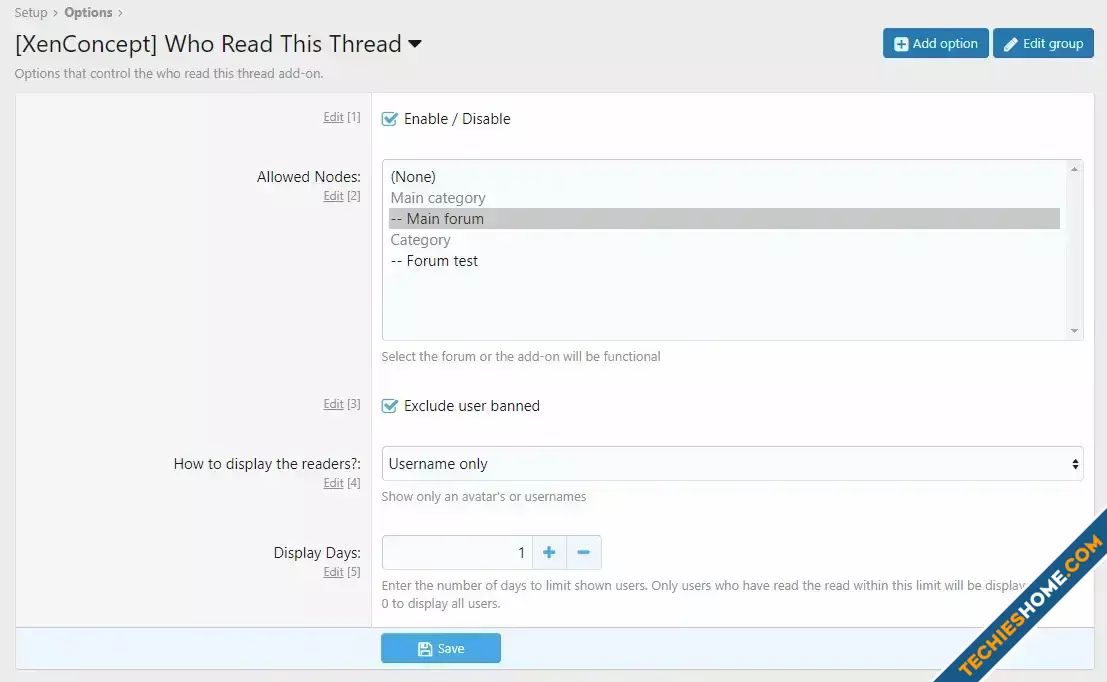Increase Display Days with plus button
1107x682 pixels.
(549, 552)
